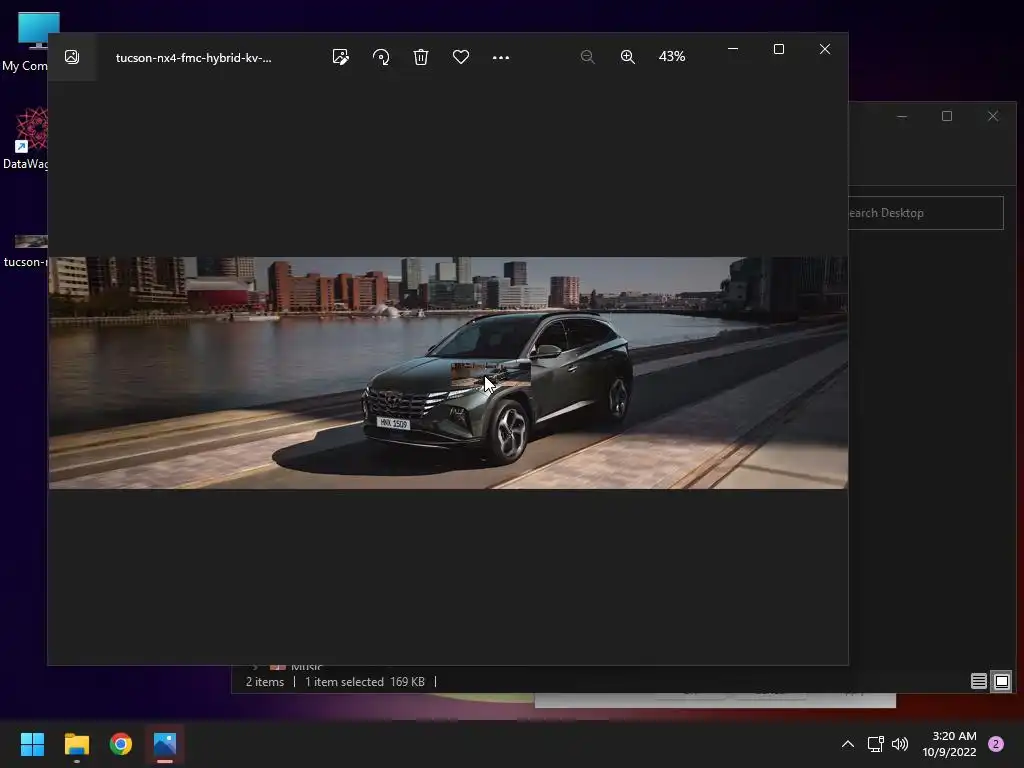Open the Edit image tool in Photos

[x=340, y=57]
